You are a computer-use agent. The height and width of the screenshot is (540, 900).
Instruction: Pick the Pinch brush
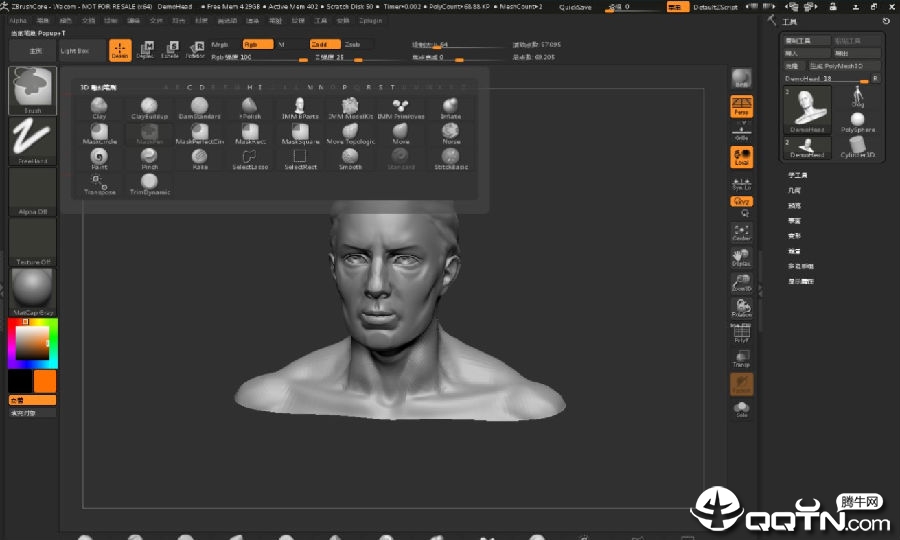coord(149,158)
